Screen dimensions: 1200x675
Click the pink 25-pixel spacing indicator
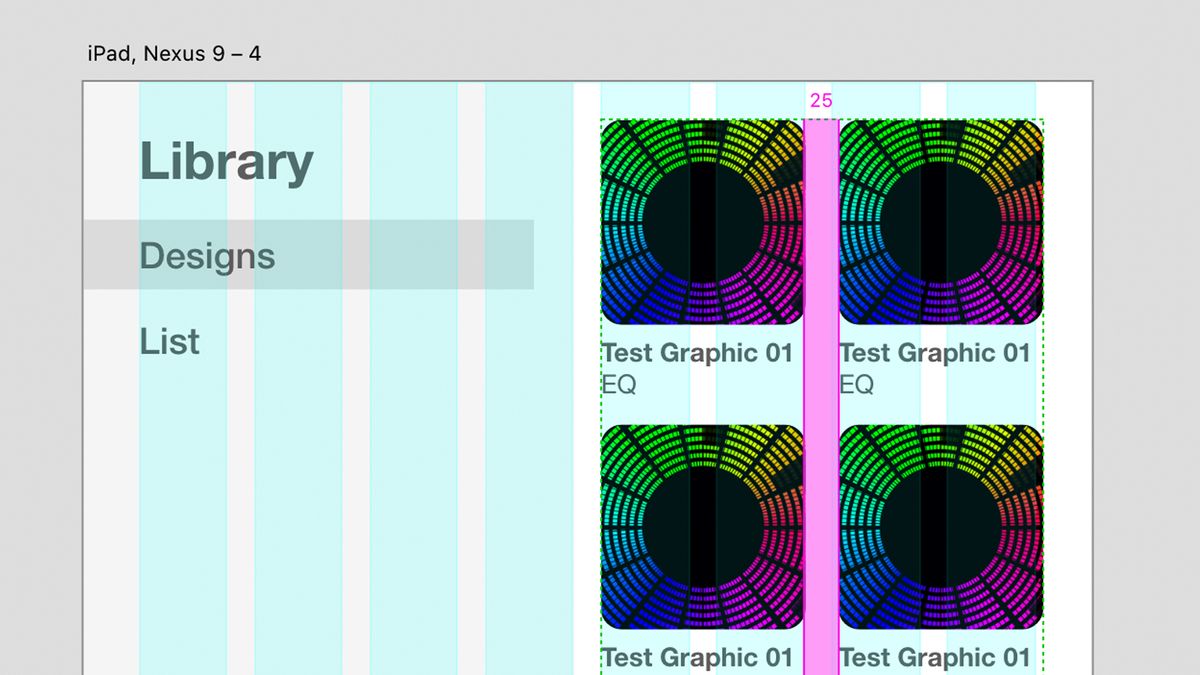(x=820, y=400)
